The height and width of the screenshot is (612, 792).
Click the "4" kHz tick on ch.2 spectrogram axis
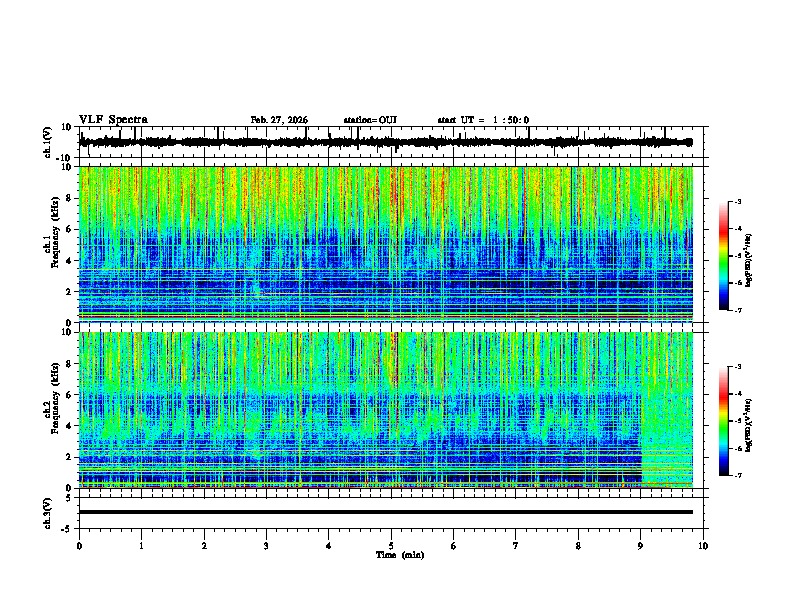pos(70,426)
